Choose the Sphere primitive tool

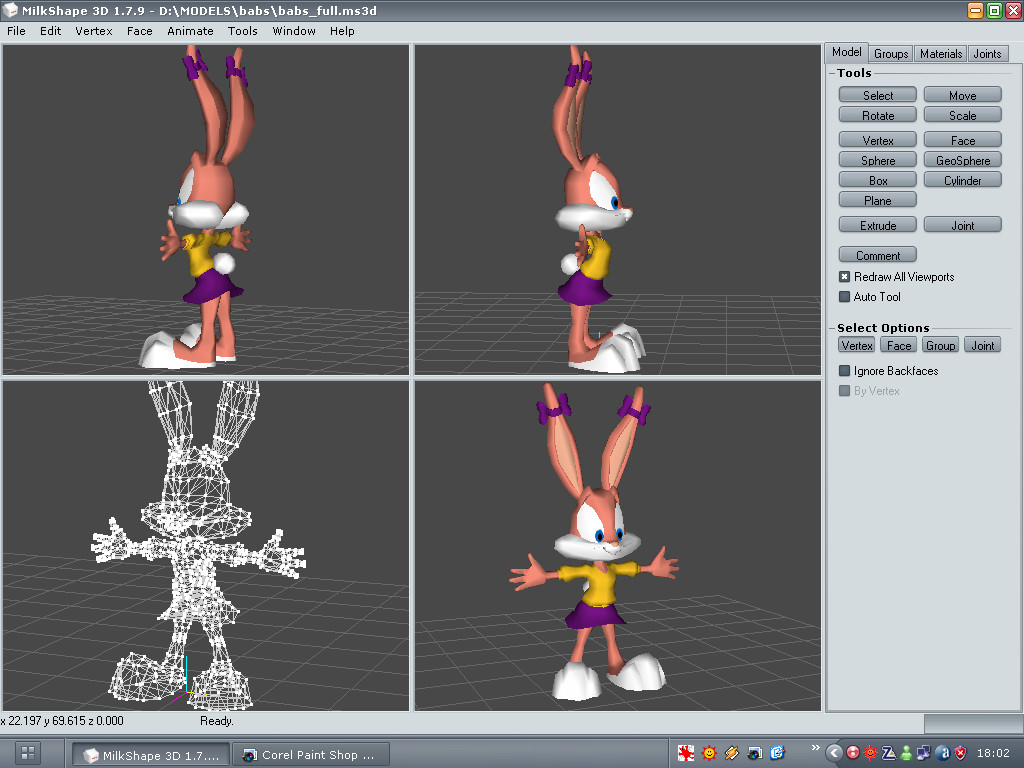point(878,161)
